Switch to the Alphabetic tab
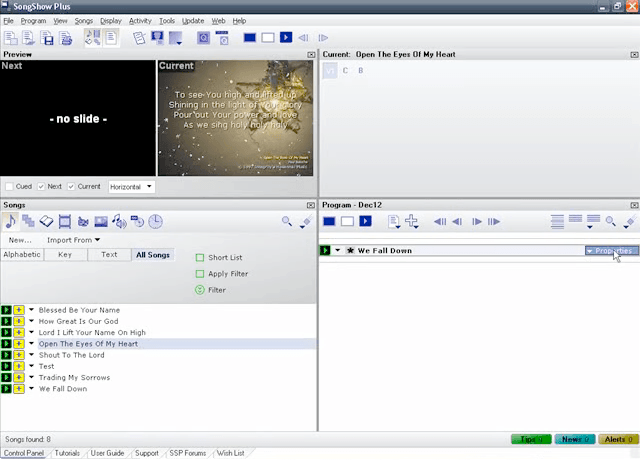Image resolution: width=640 pixels, height=460 pixels. pos(22,255)
